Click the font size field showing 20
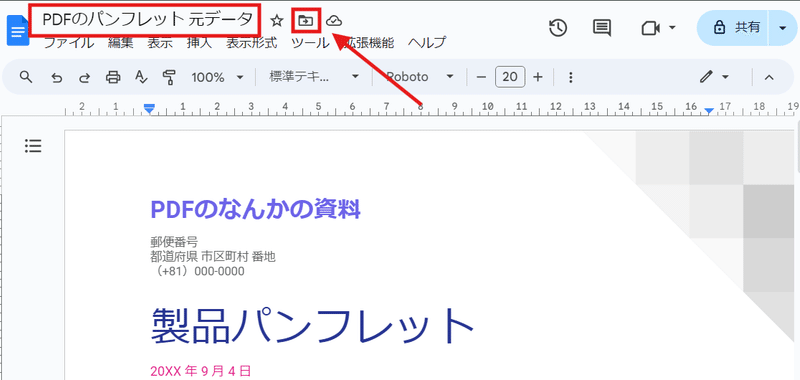 510,78
